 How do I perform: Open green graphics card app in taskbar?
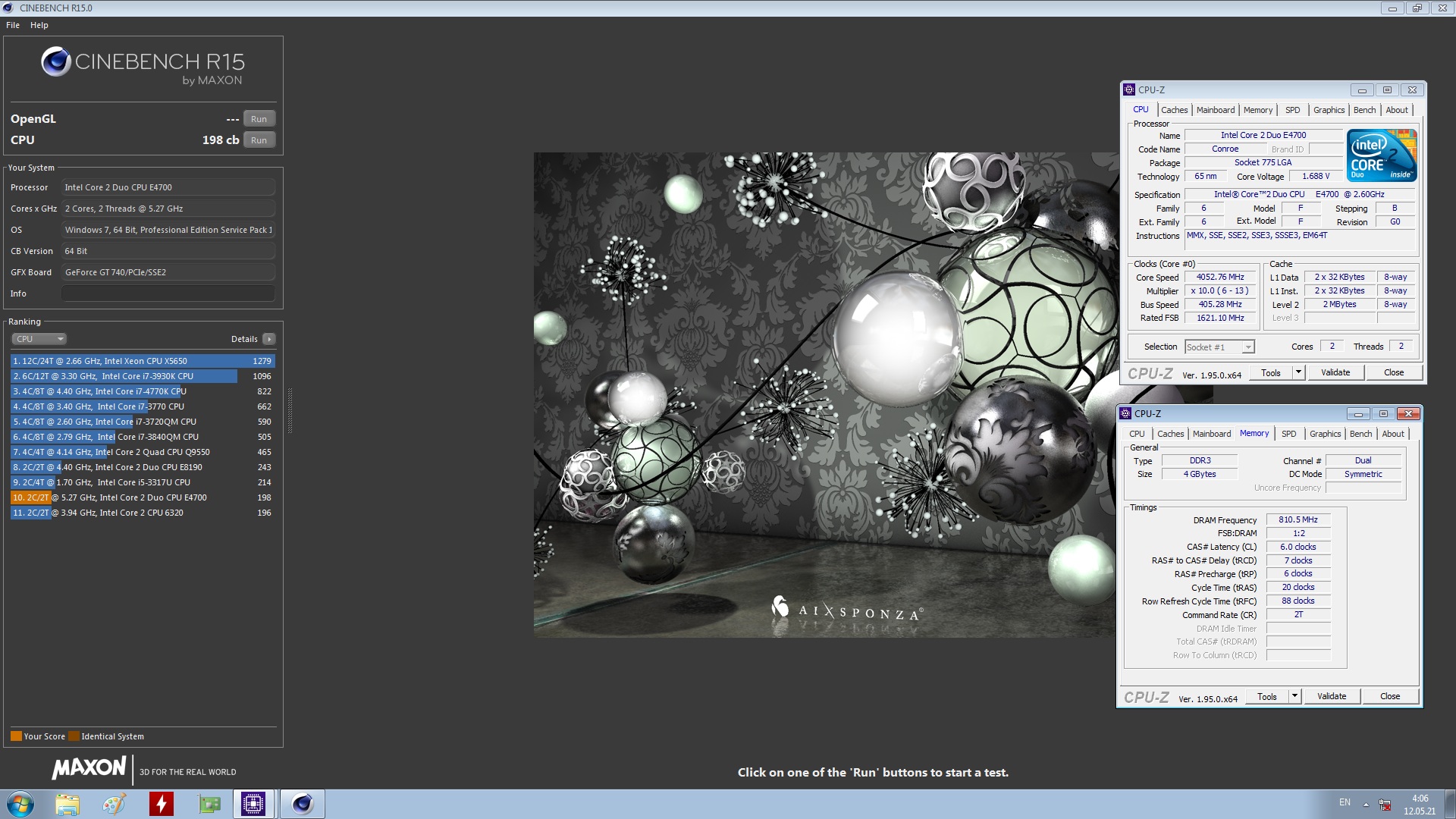[209, 804]
